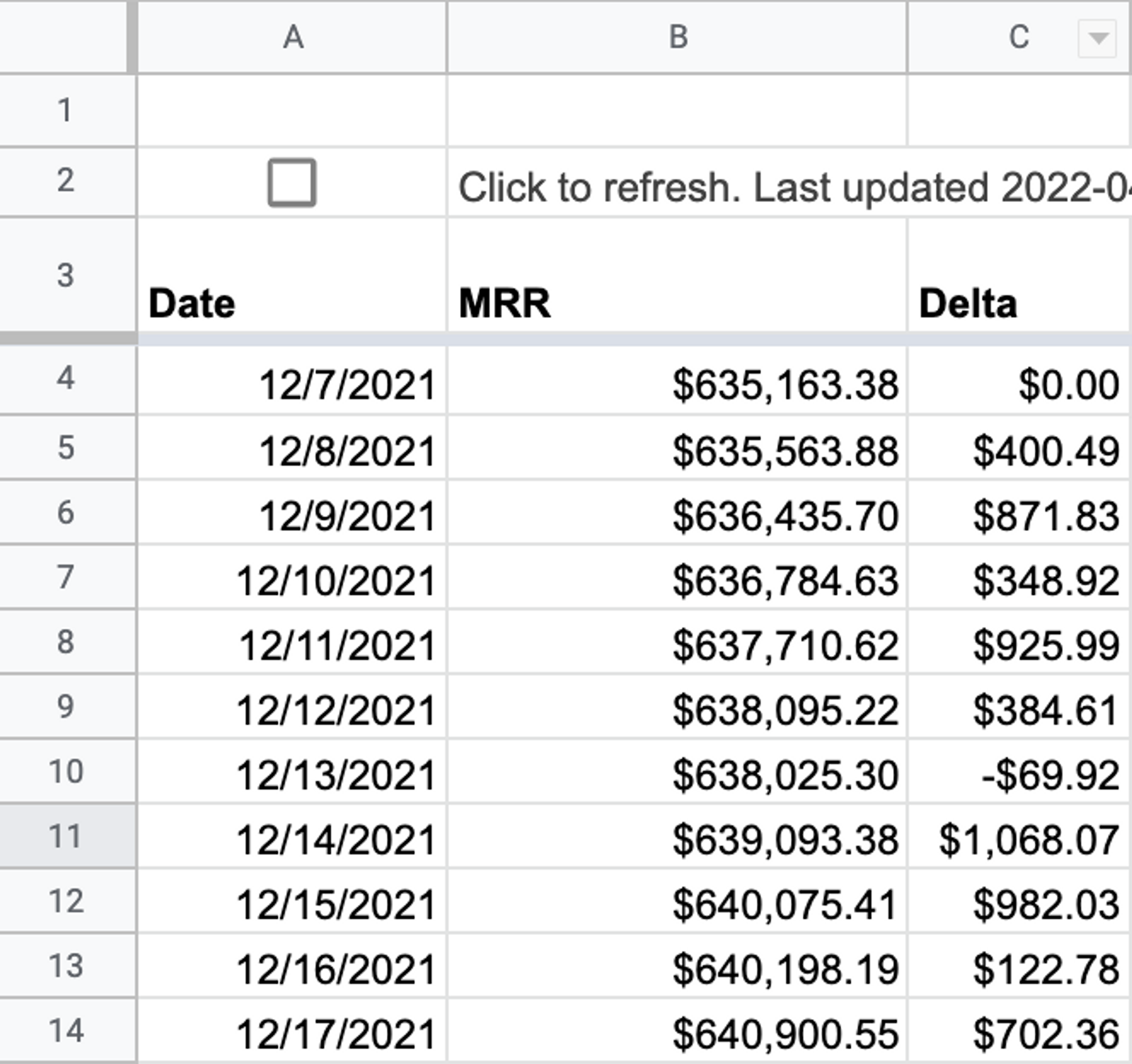
Task: Select the select-all corner box
Action: click(63, 36)
